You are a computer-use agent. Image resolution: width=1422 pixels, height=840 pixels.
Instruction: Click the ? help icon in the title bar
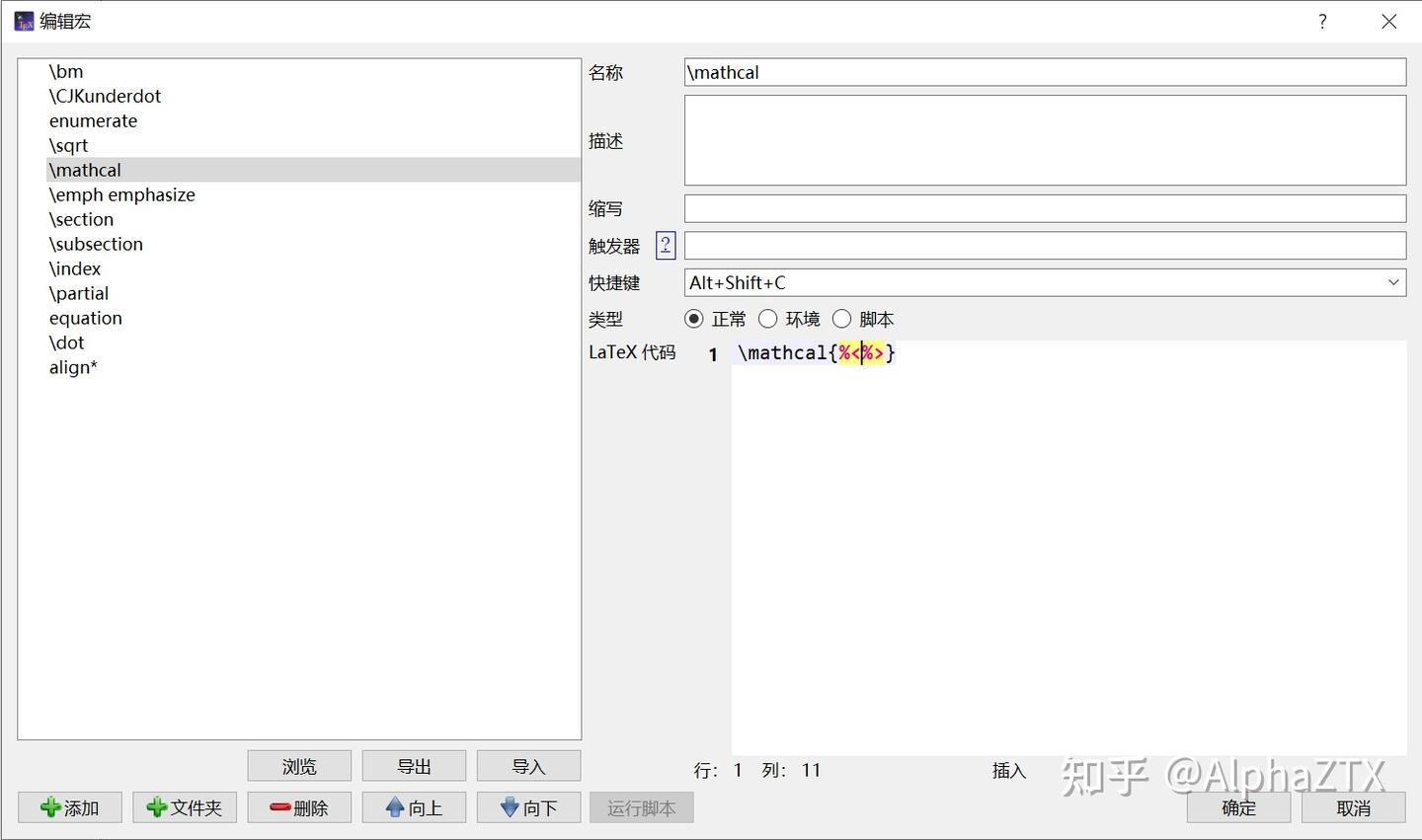[x=1322, y=21]
